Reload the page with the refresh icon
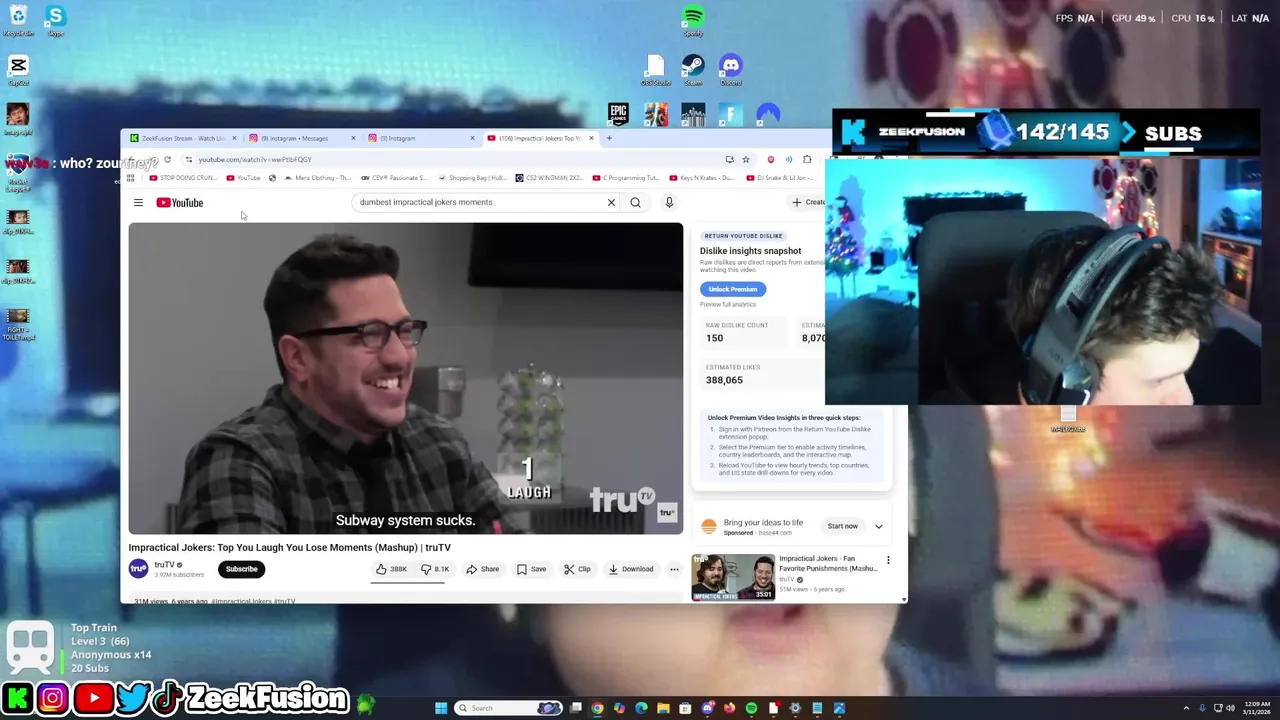Screen dimensions: 1280x720 pos(167,159)
